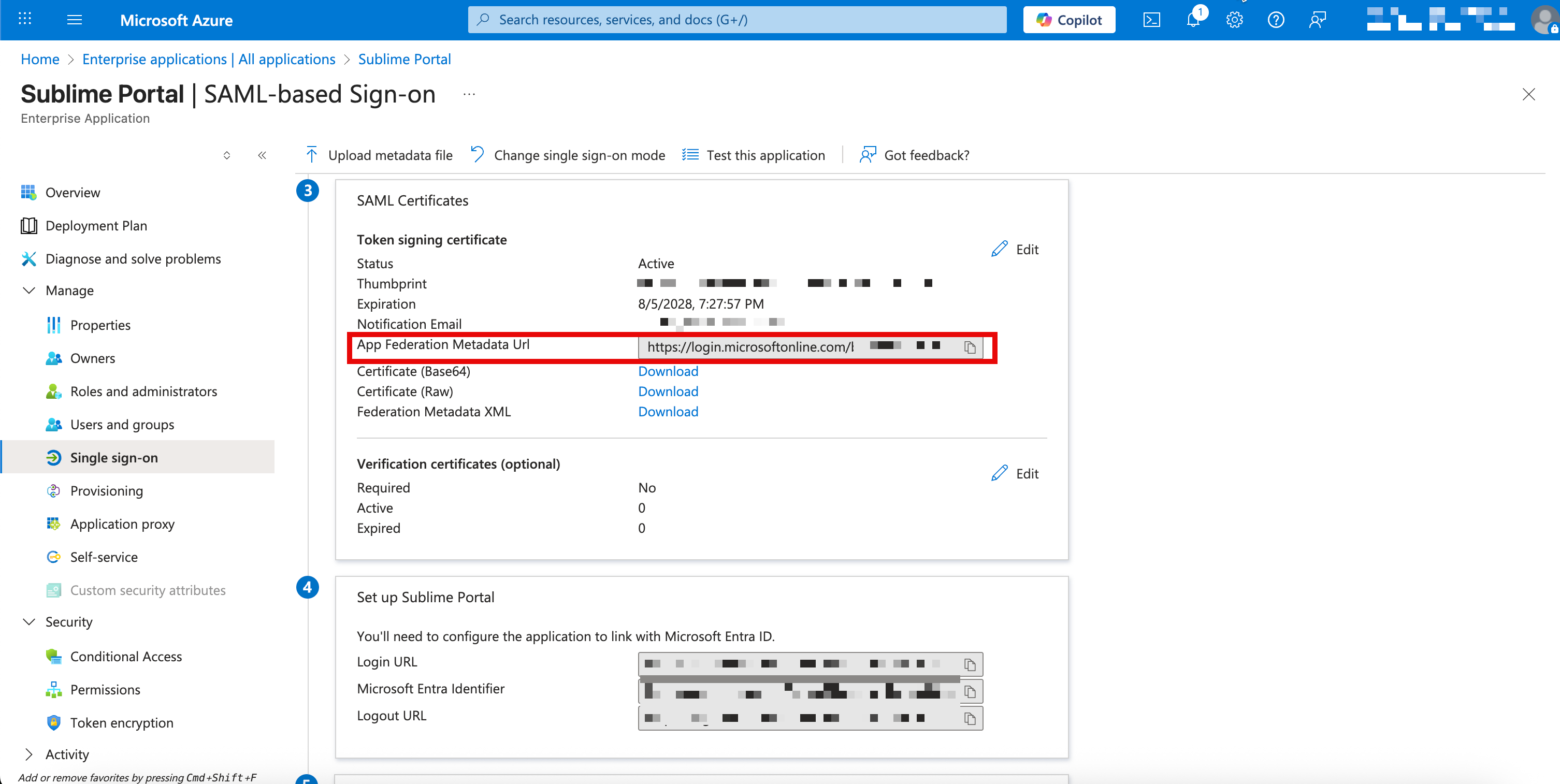Launch Cloud Shell from the top bar
This screenshot has height=784, width=1560.
pos(1151,20)
